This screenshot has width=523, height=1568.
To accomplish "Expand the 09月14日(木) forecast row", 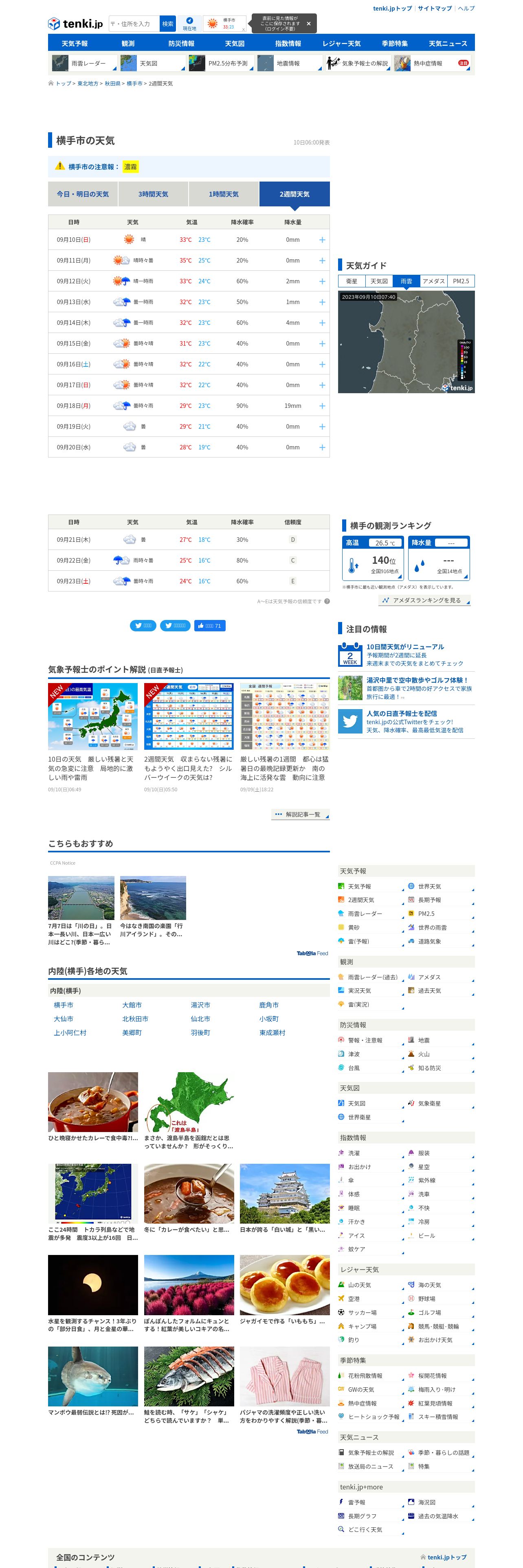I will pos(322,323).
